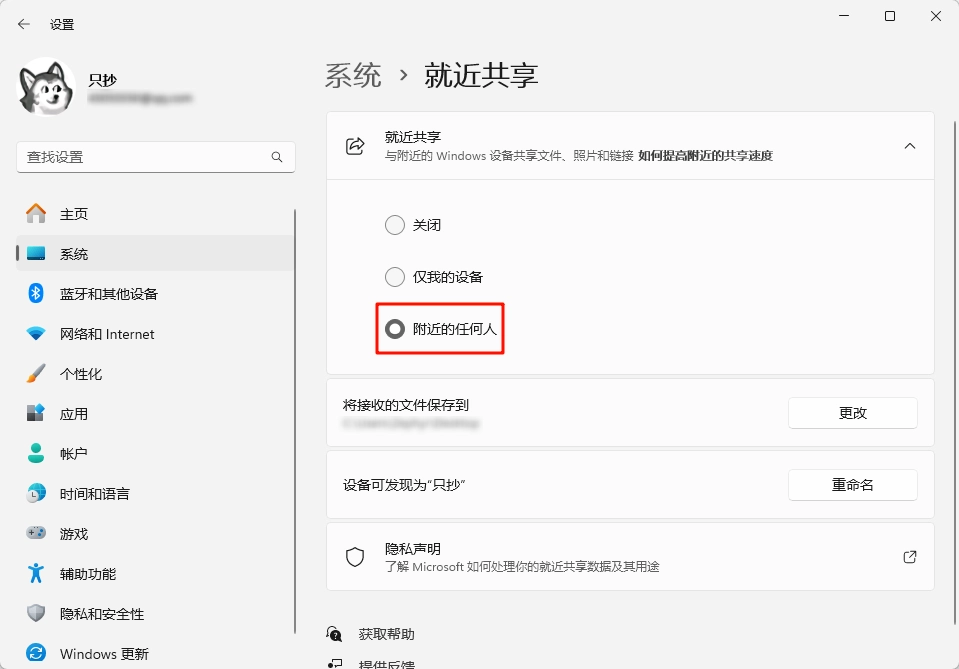This screenshot has width=959, height=669.
Task: Click 重命名 to rename the device
Action: [853, 485]
